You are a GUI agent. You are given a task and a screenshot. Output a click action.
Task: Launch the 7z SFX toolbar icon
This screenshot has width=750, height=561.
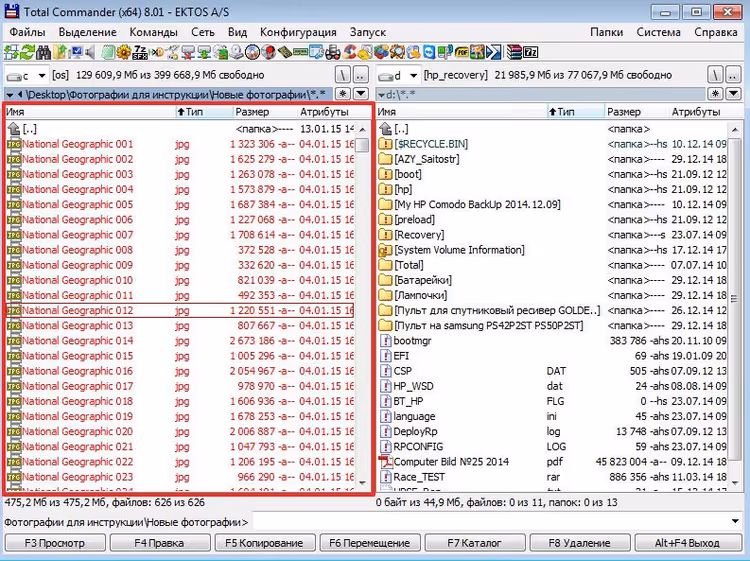[x=141, y=52]
